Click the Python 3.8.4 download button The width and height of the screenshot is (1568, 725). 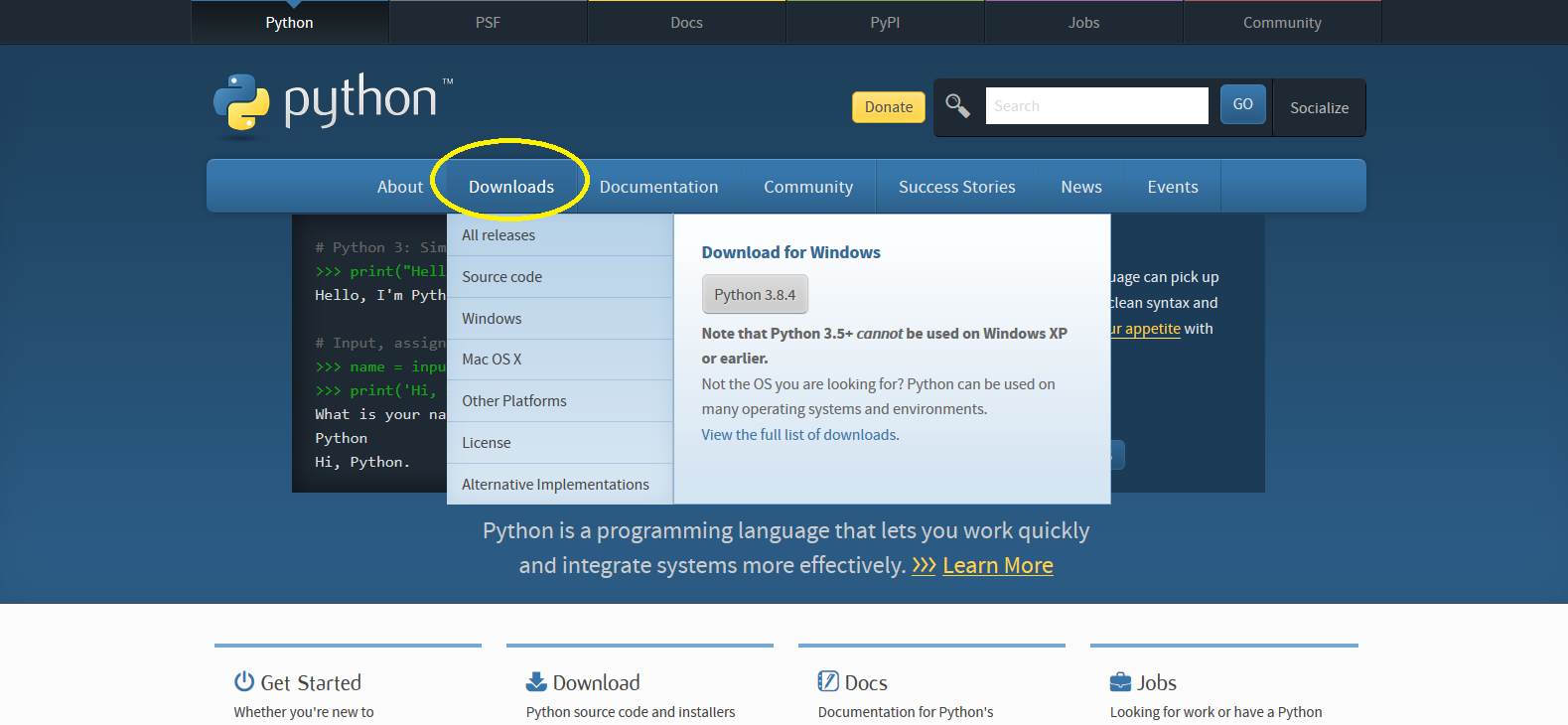pos(755,295)
